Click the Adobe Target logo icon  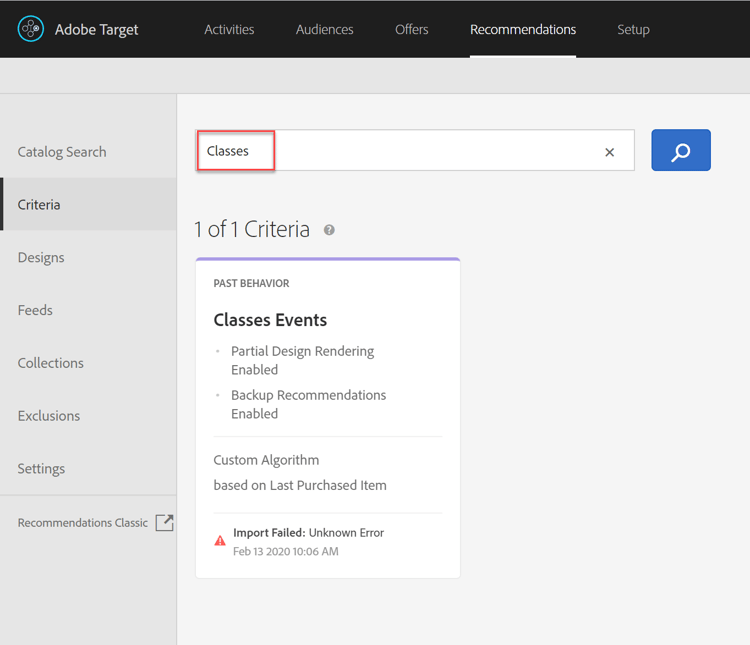31,29
